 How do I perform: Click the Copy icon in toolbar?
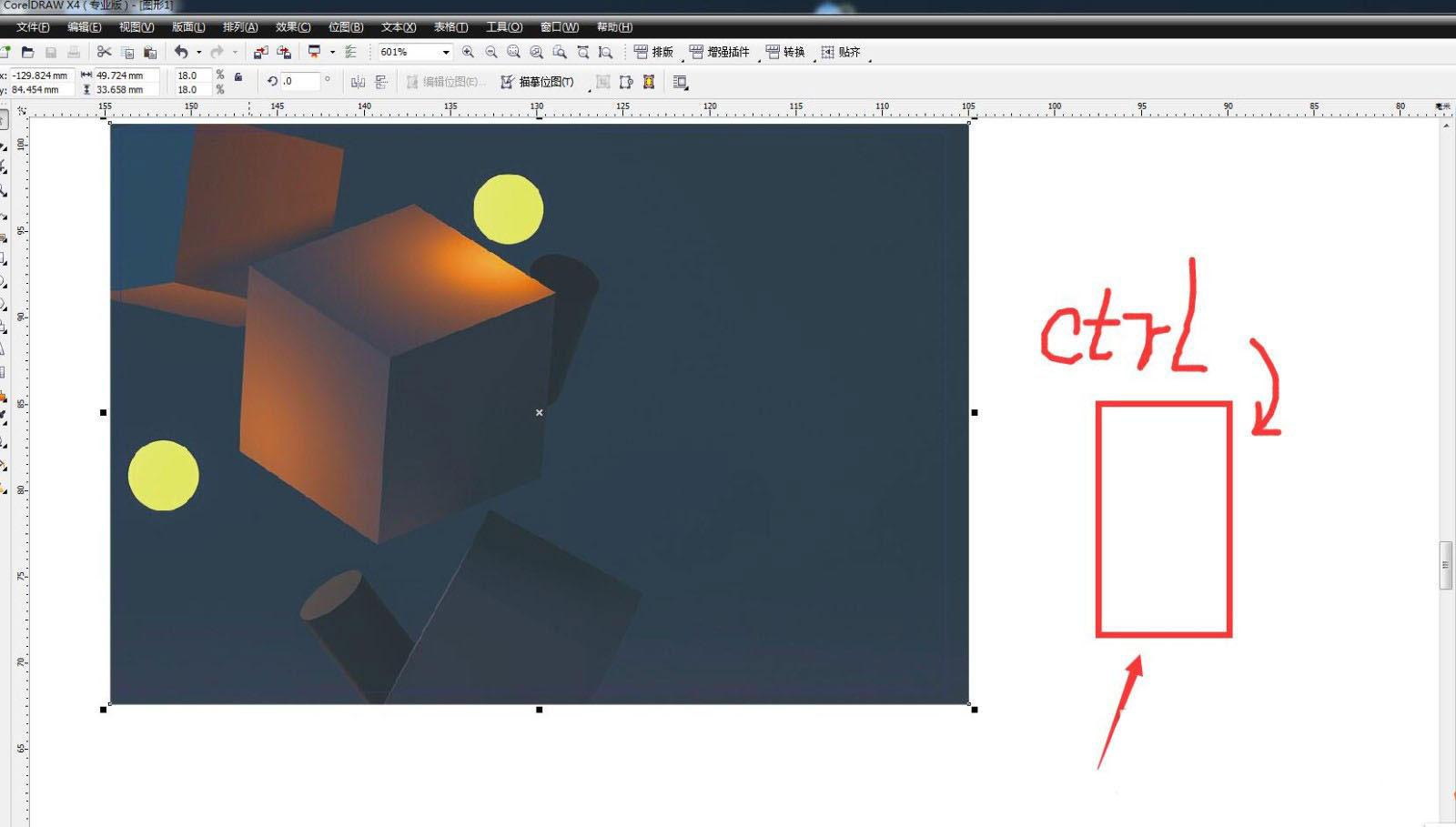tap(127, 53)
